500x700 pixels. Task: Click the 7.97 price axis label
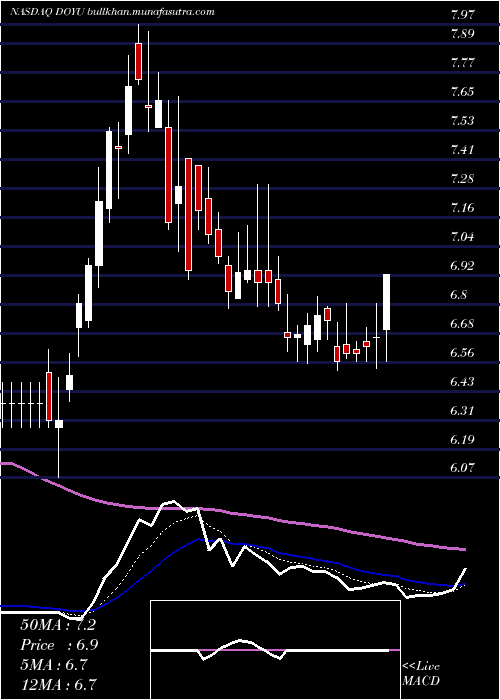click(462, 15)
